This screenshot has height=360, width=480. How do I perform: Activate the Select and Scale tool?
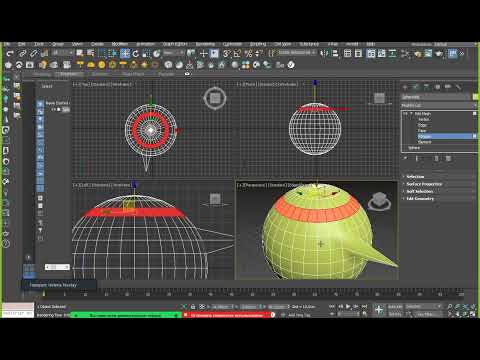pyautogui.click(x=146, y=53)
